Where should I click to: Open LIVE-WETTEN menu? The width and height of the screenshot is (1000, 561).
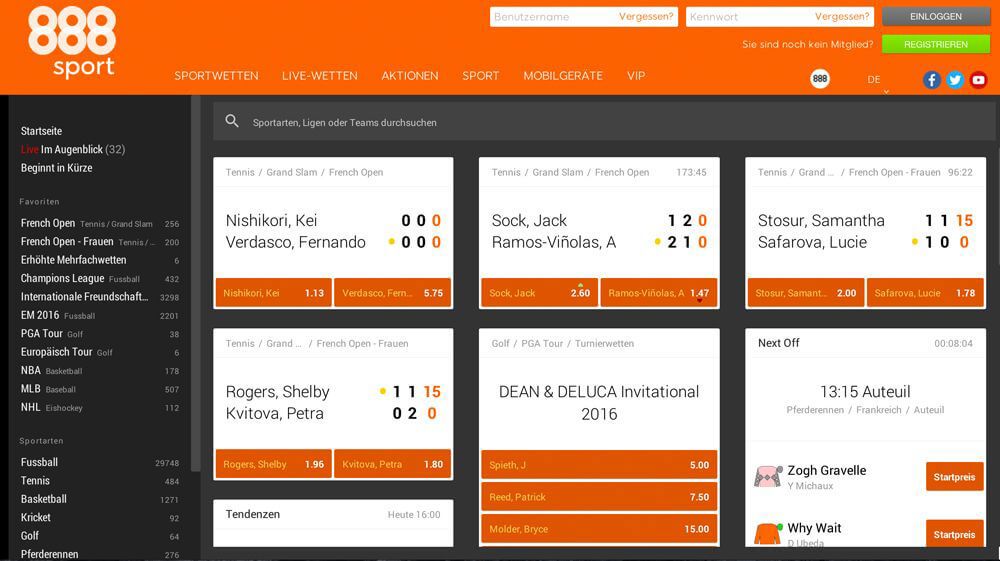coord(320,76)
